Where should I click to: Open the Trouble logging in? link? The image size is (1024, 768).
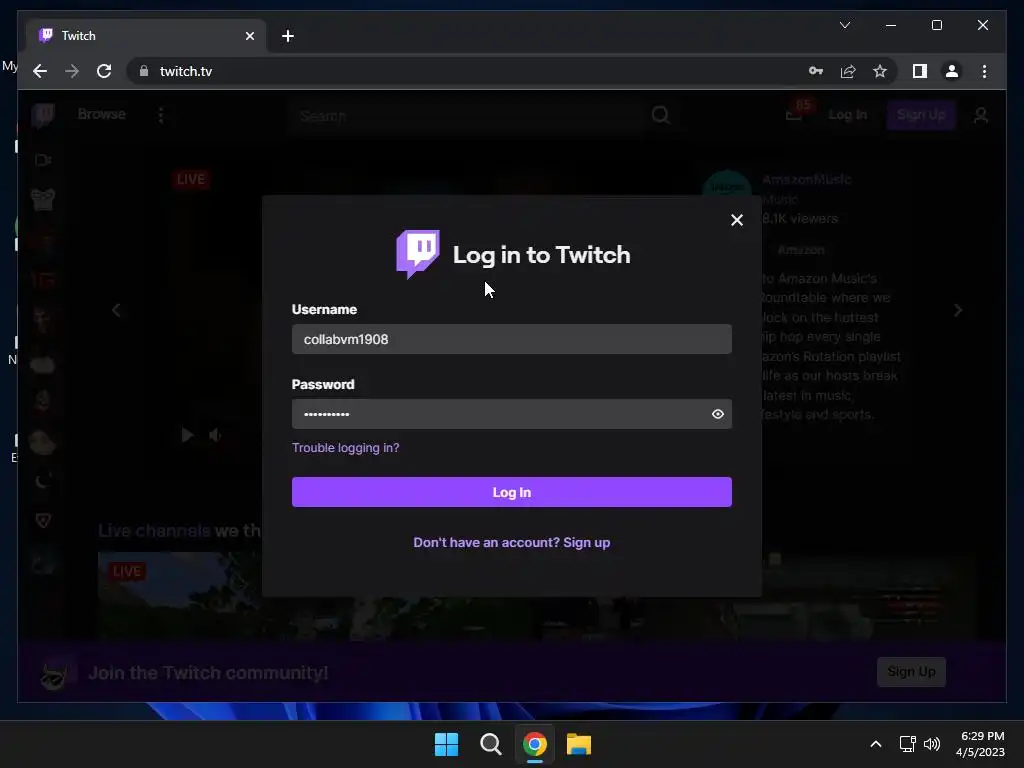[x=345, y=447]
